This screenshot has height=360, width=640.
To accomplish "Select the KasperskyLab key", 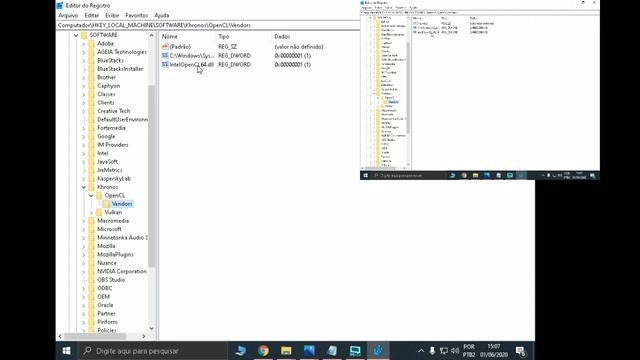I will [114, 178].
